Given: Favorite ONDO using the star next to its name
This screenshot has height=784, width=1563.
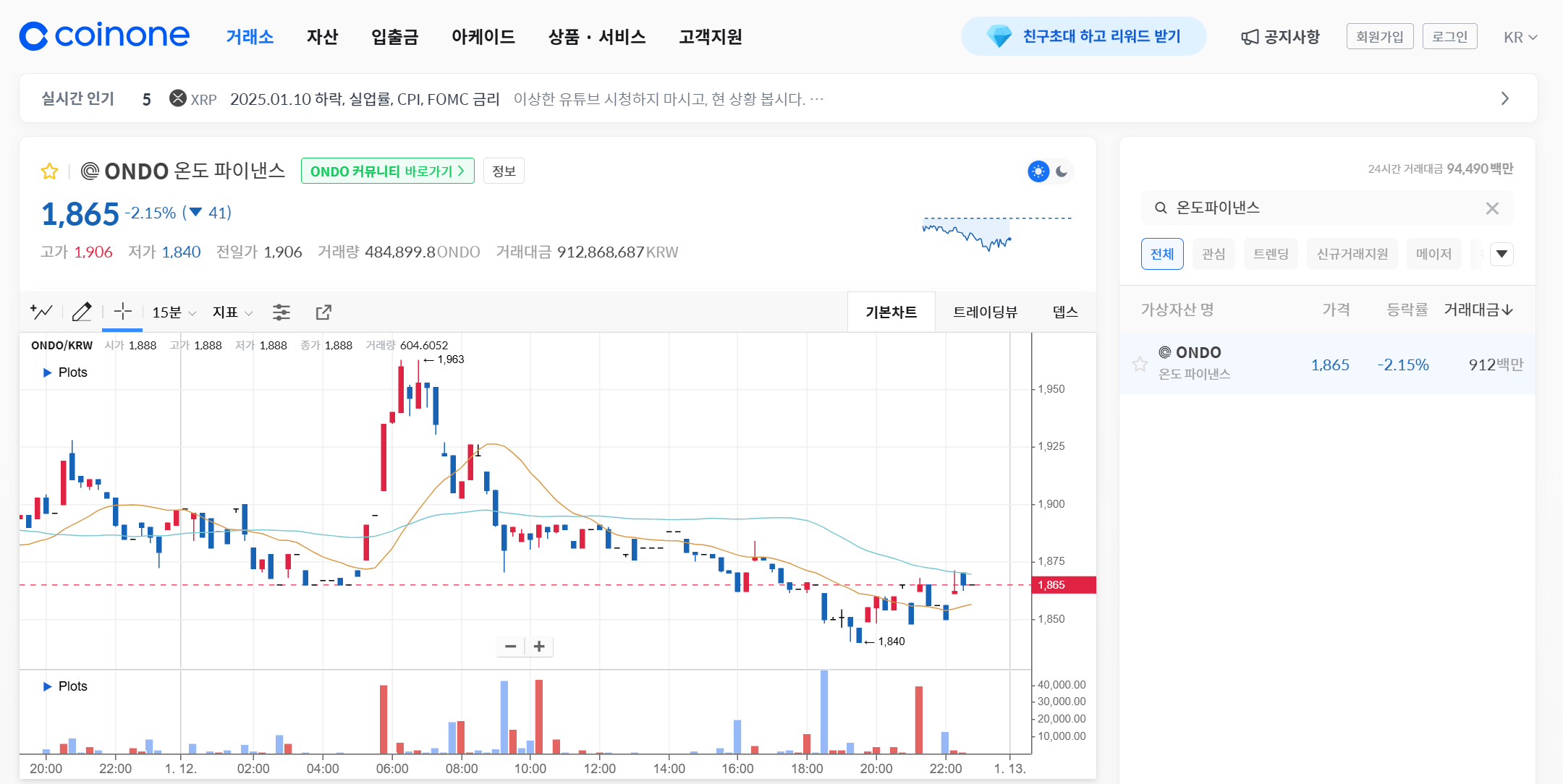Looking at the screenshot, I should 48,171.
